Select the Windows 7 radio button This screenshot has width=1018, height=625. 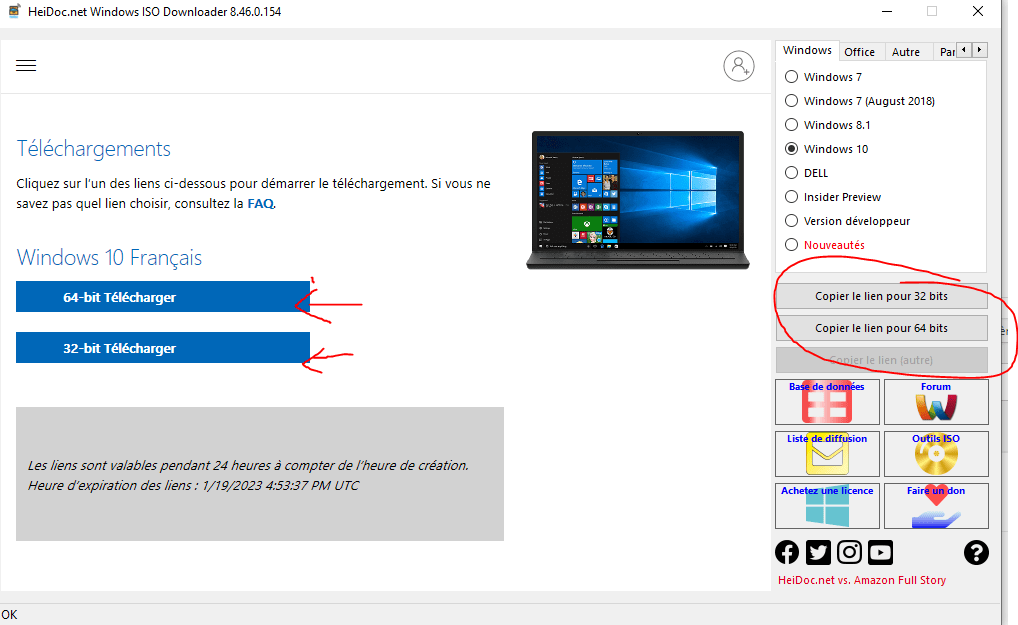point(791,77)
